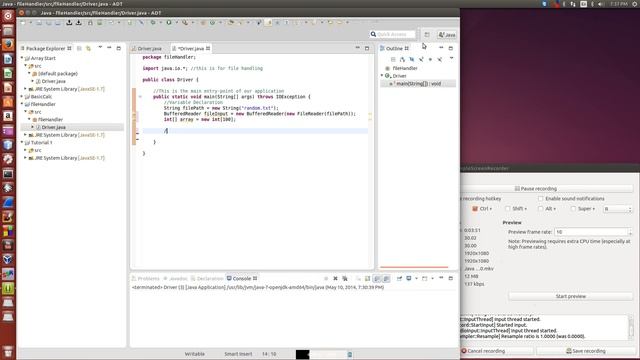Expand JRE System Library under Array Start
640x360 pixels.
(x=26, y=89)
